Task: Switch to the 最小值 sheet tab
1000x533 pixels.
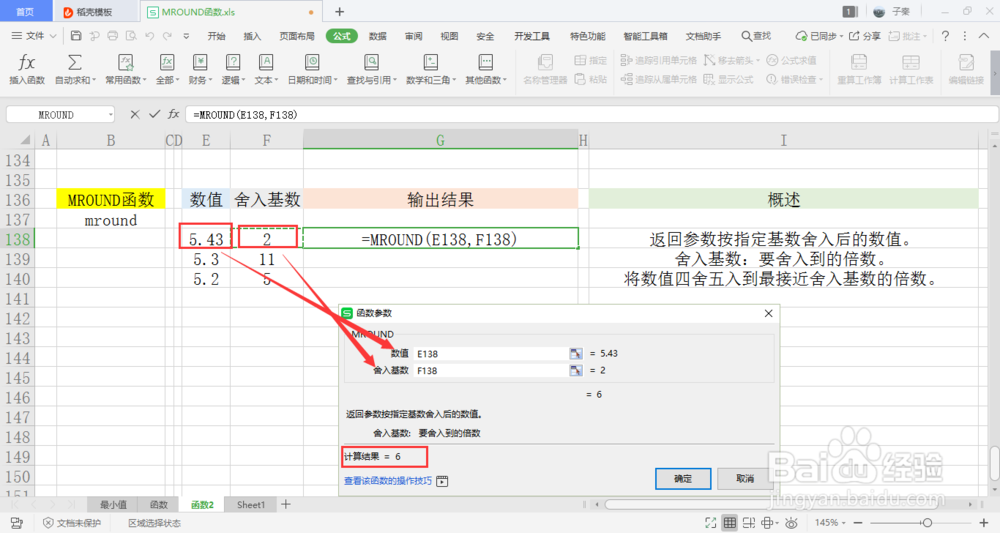Action: [x=114, y=504]
